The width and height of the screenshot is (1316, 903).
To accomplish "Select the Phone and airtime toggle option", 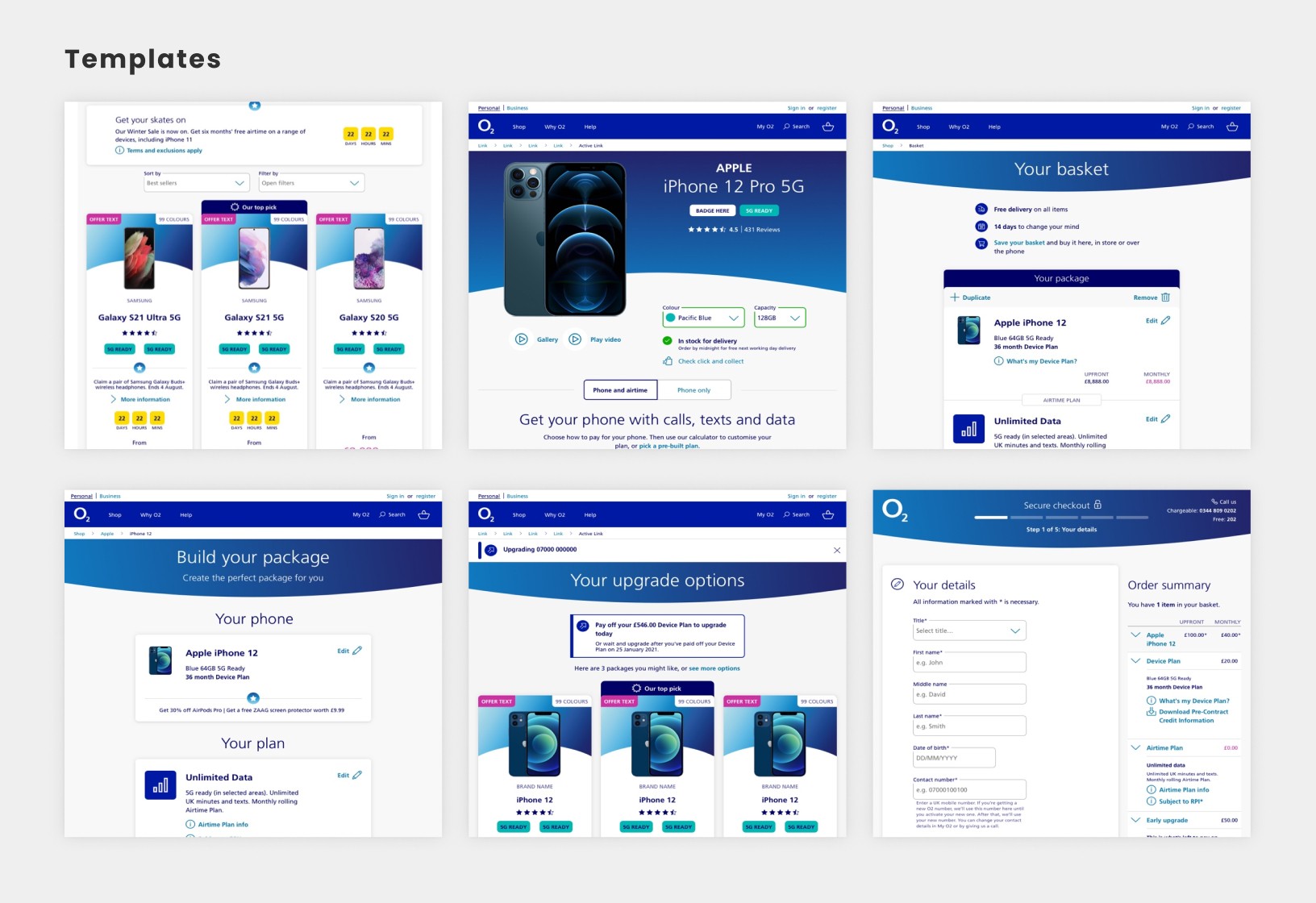I will coord(620,390).
